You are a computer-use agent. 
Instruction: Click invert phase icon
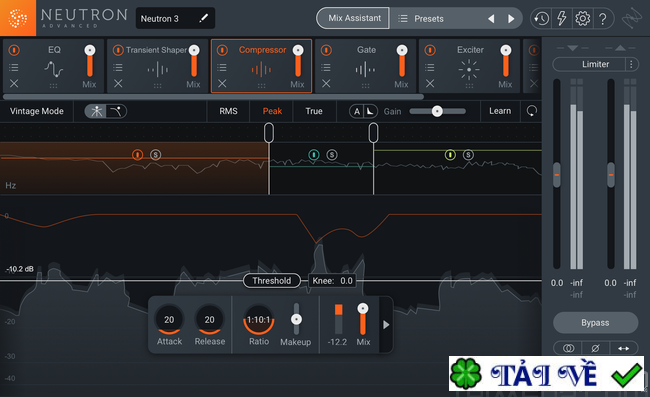click(595, 349)
